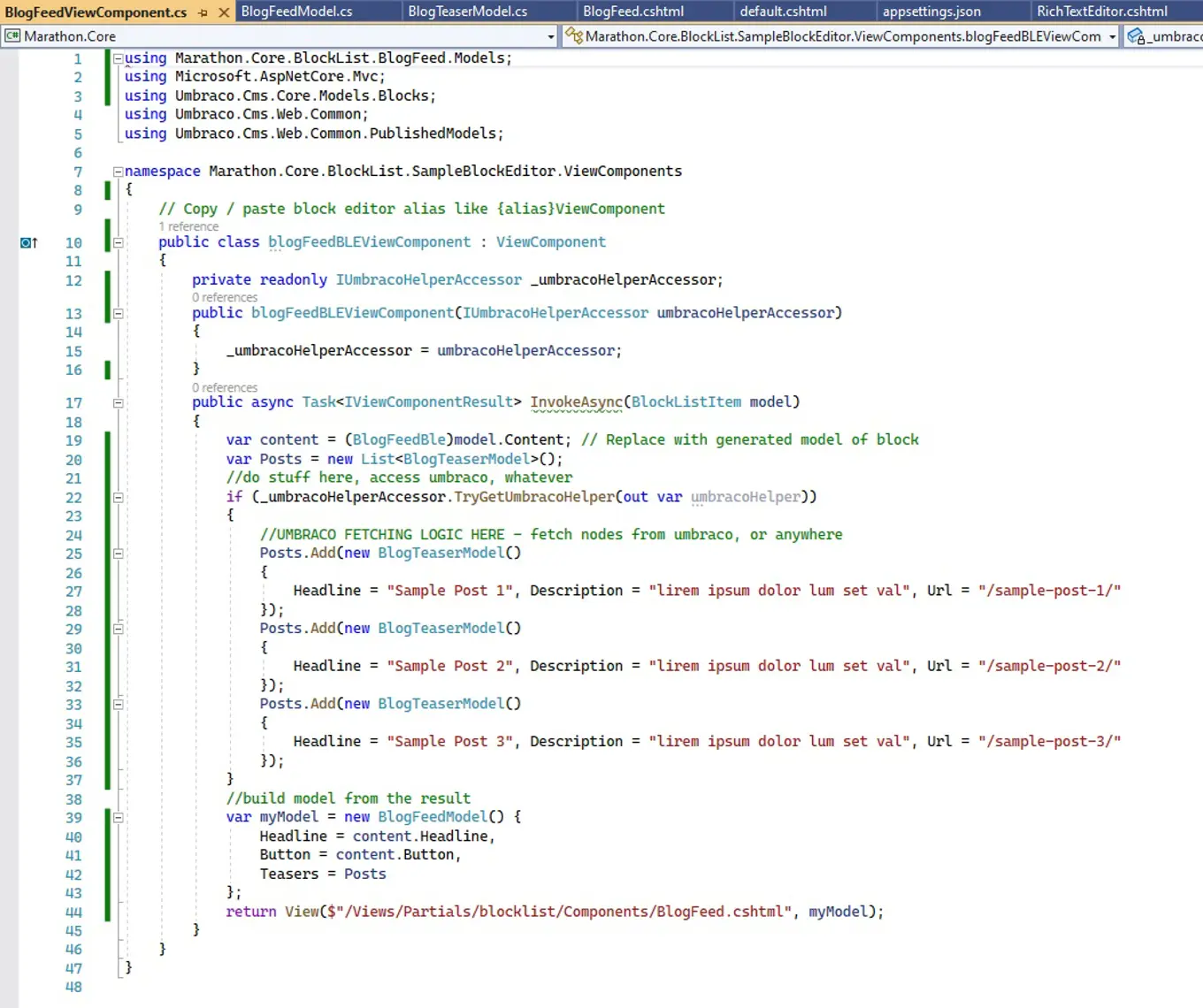Close the BlogFeedViewComponent.cs tab

[224, 12]
